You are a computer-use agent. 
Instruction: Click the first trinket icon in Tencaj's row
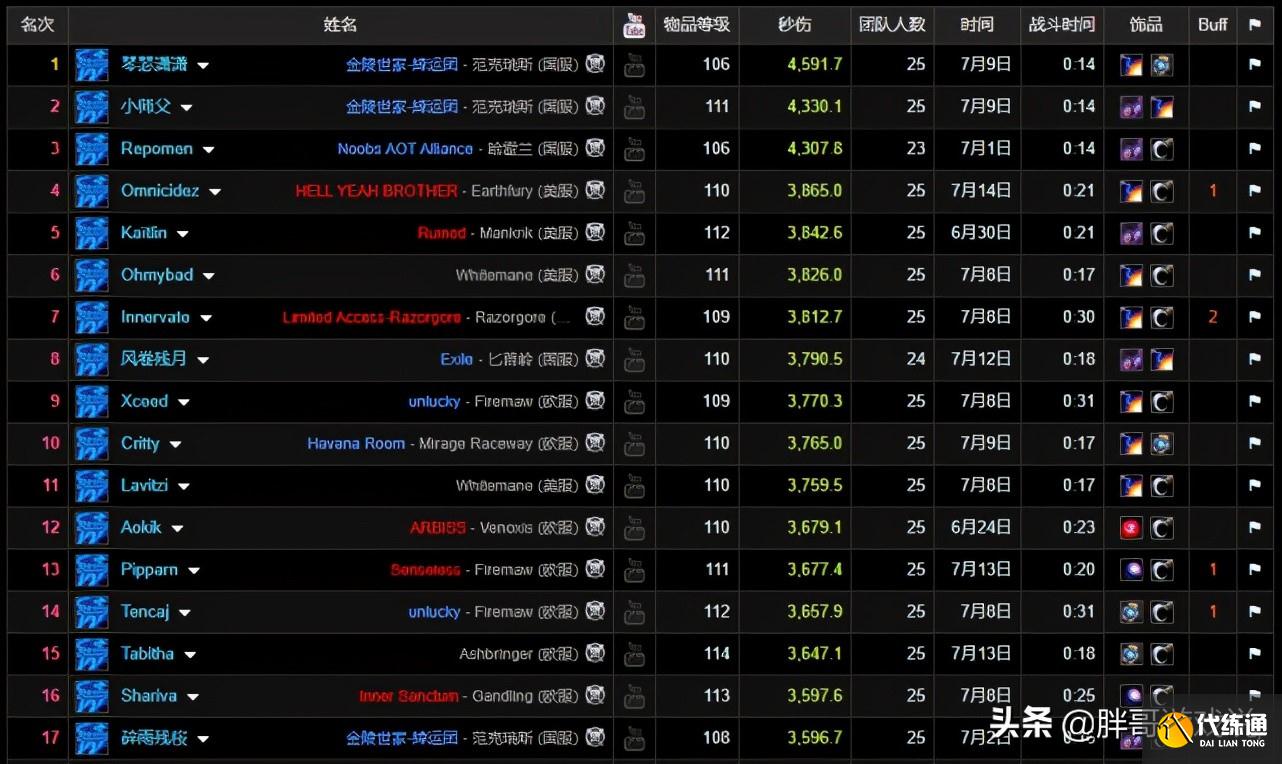(x=1131, y=612)
